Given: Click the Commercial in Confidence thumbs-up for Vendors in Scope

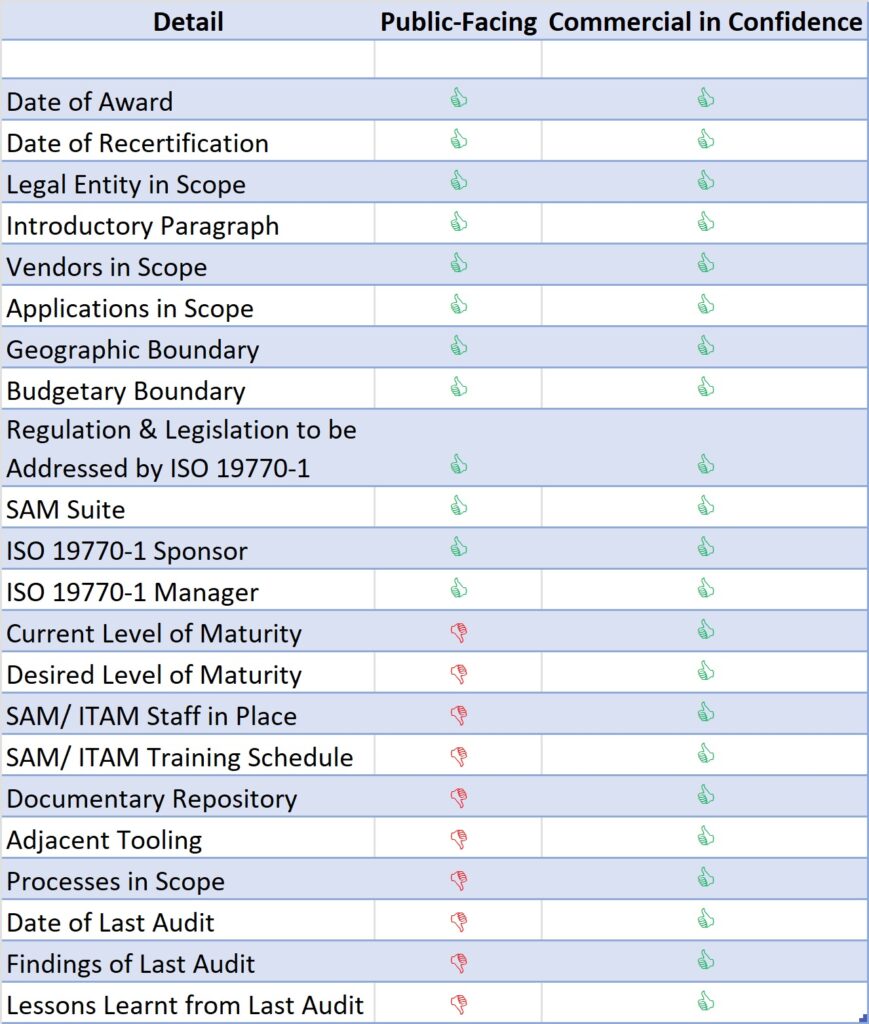Looking at the screenshot, I should 706,263.
